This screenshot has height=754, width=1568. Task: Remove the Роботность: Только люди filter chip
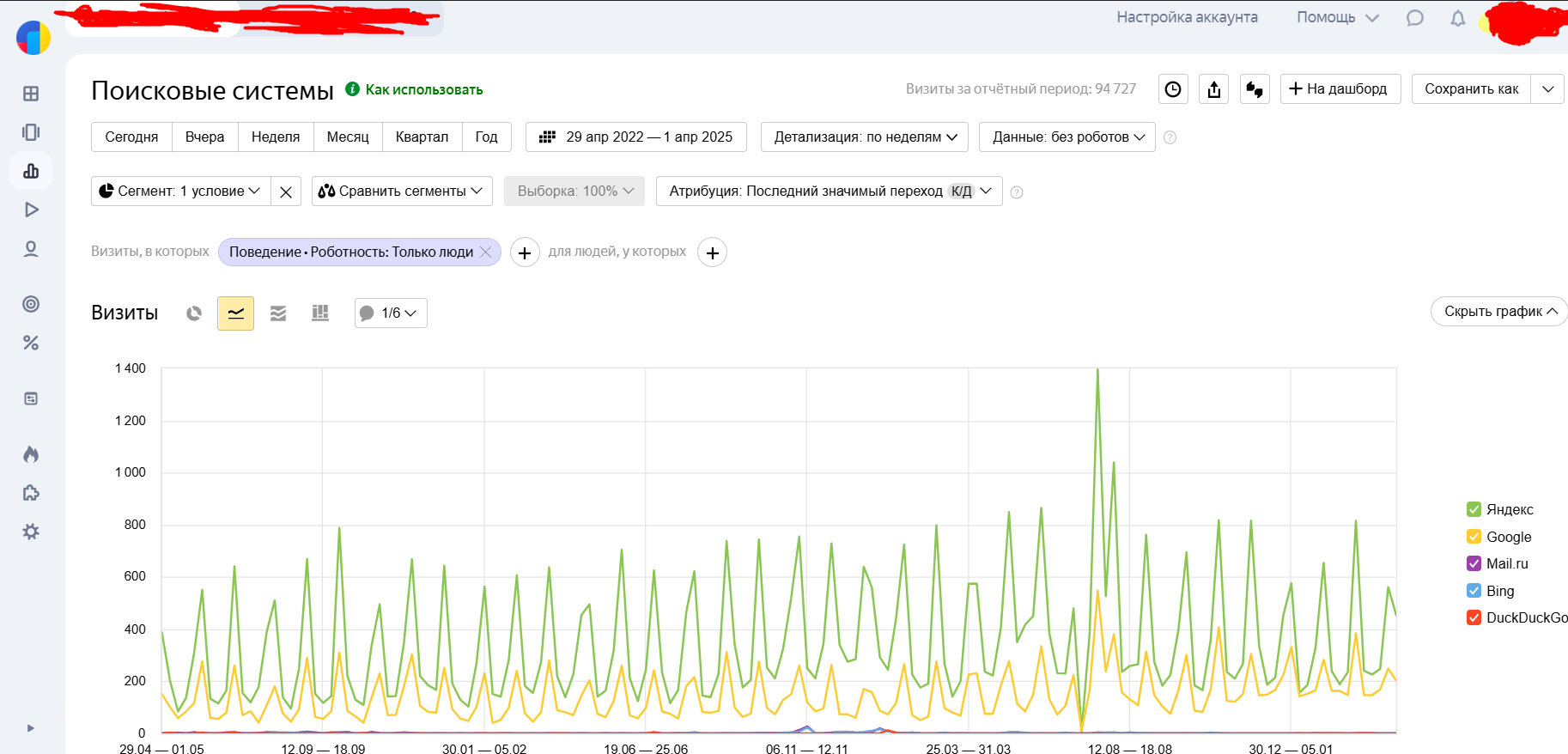(x=486, y=252)
